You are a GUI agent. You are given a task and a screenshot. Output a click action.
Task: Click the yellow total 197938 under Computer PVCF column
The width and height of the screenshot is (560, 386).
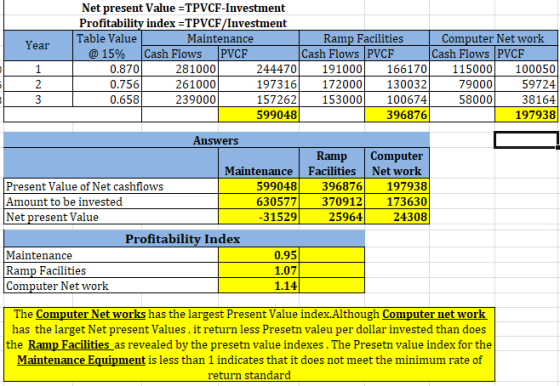coord(526,115)
